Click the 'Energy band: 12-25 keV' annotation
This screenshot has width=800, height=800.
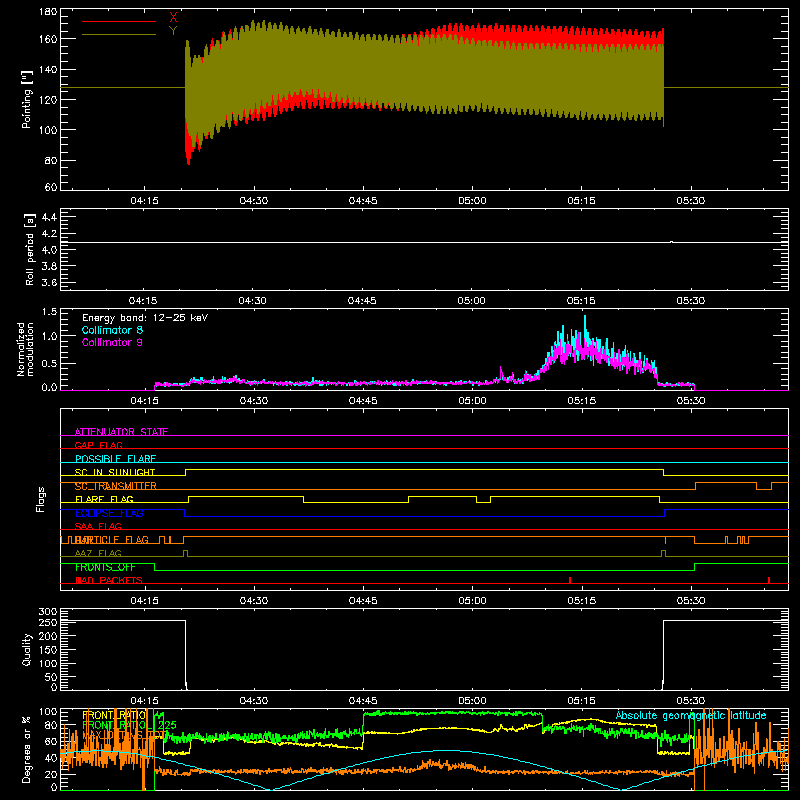pos(145,318)
